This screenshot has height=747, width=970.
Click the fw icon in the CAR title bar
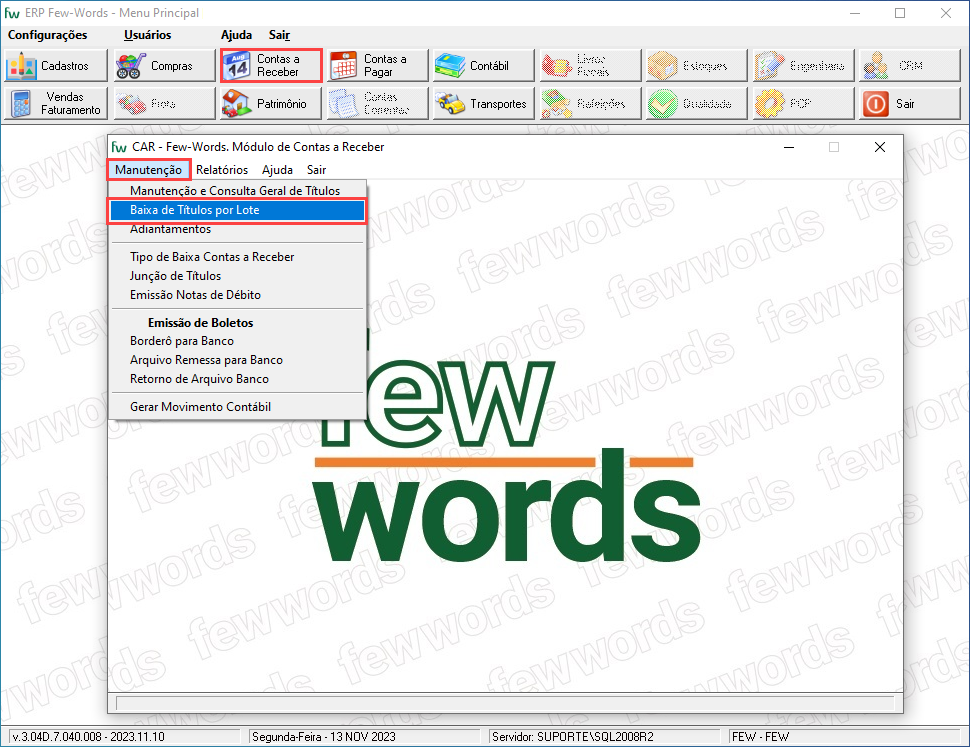pyautogui.click(x=119, y=147)
